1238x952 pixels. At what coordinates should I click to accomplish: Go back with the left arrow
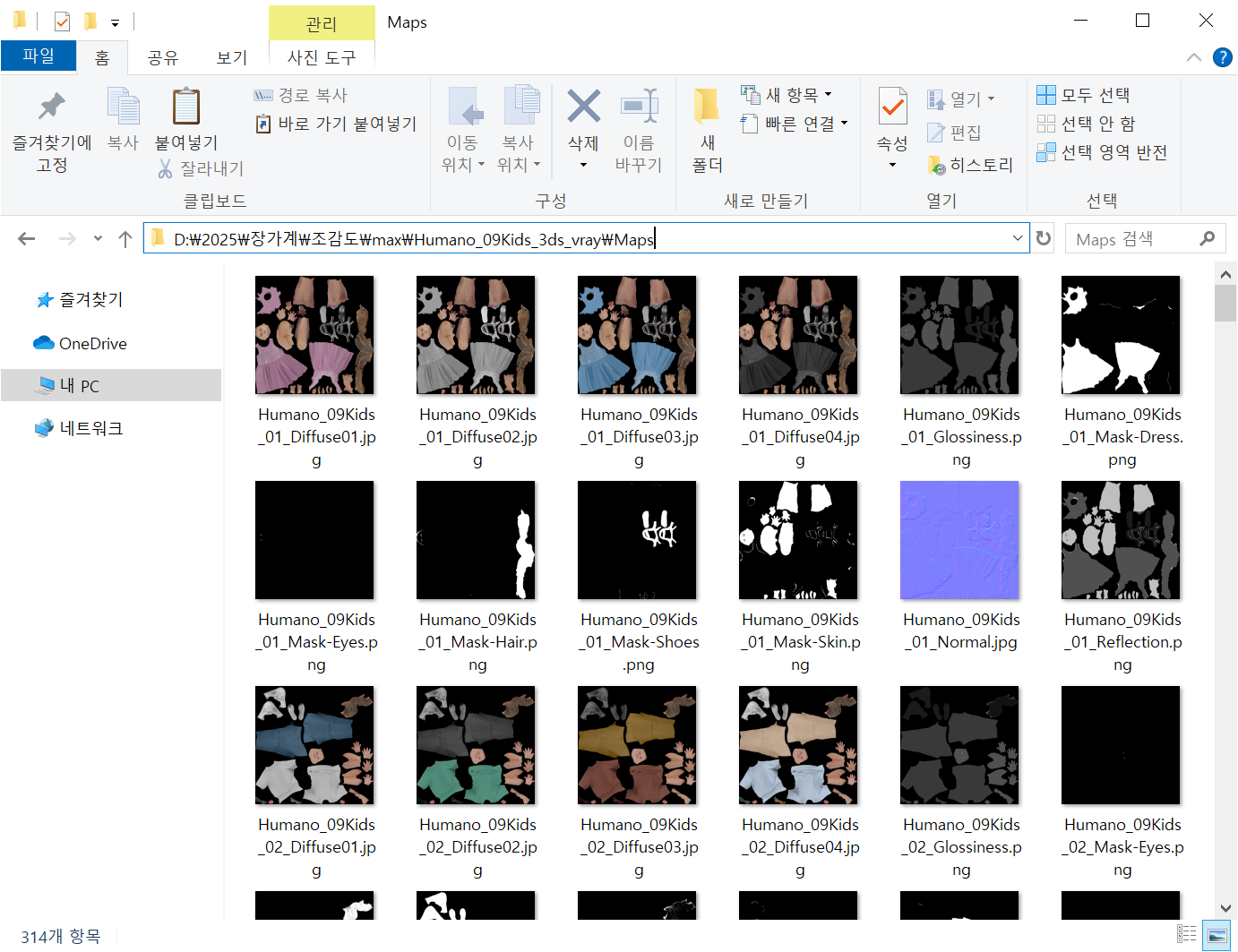click(x=27, y=238)
